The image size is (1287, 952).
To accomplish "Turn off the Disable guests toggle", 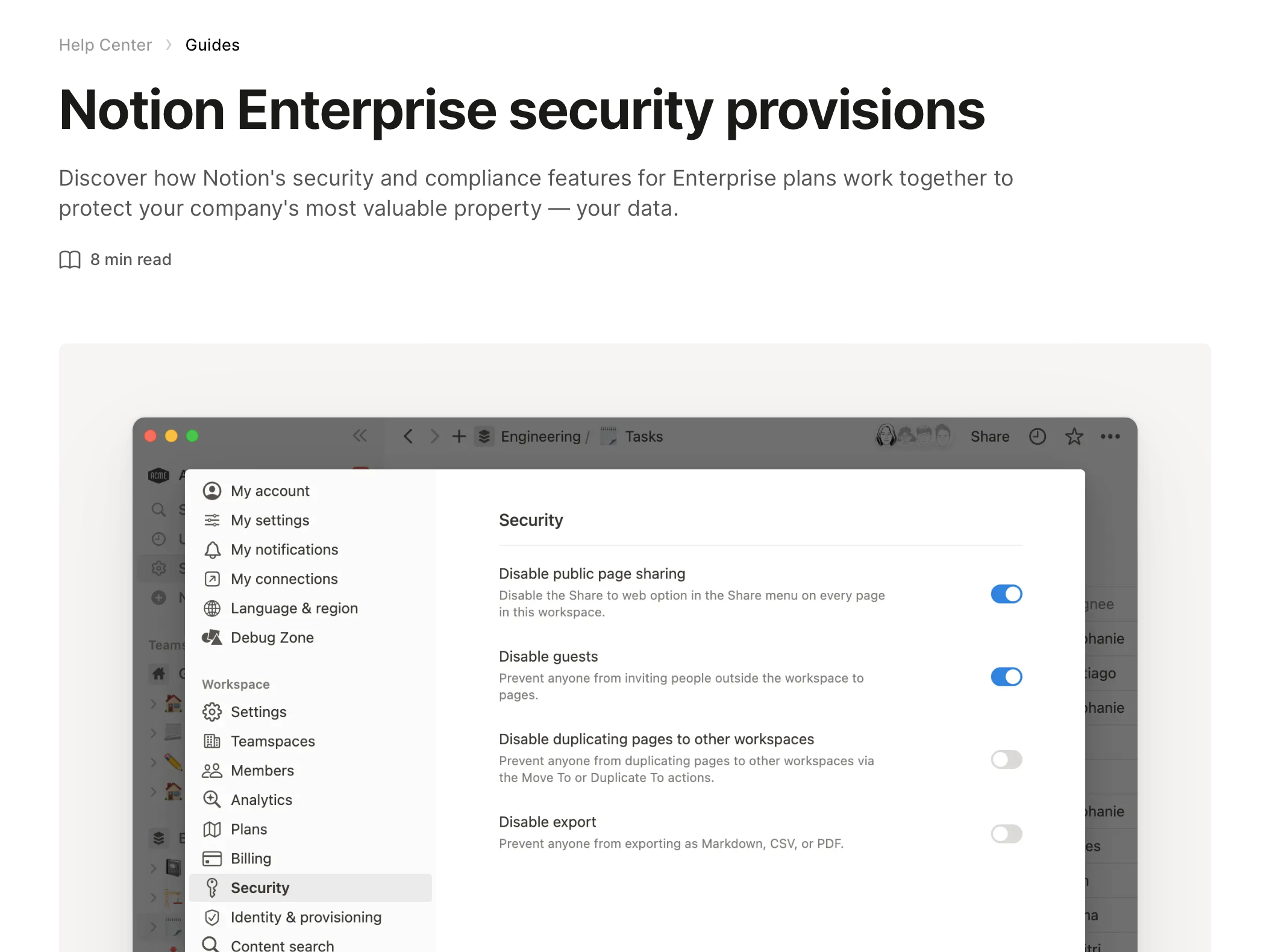I will [x=1006, y=677].
